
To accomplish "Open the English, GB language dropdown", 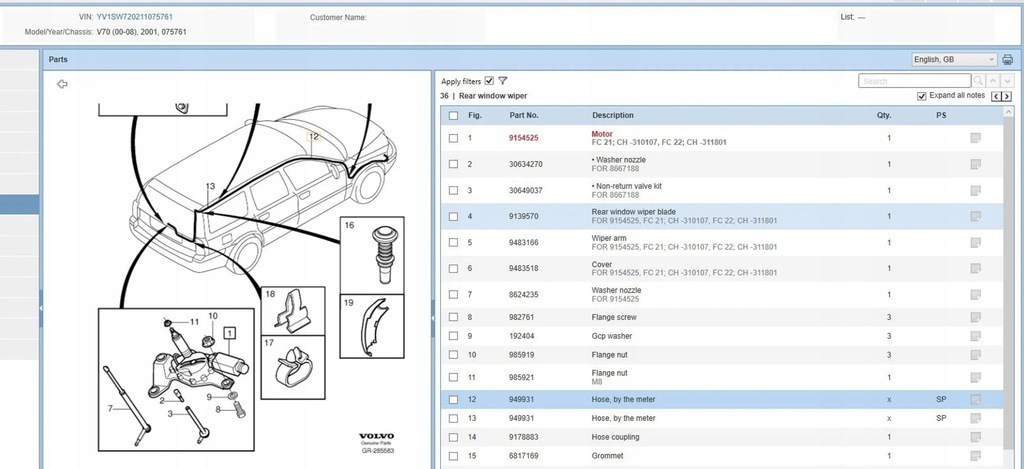I will [x=954, y=59].
